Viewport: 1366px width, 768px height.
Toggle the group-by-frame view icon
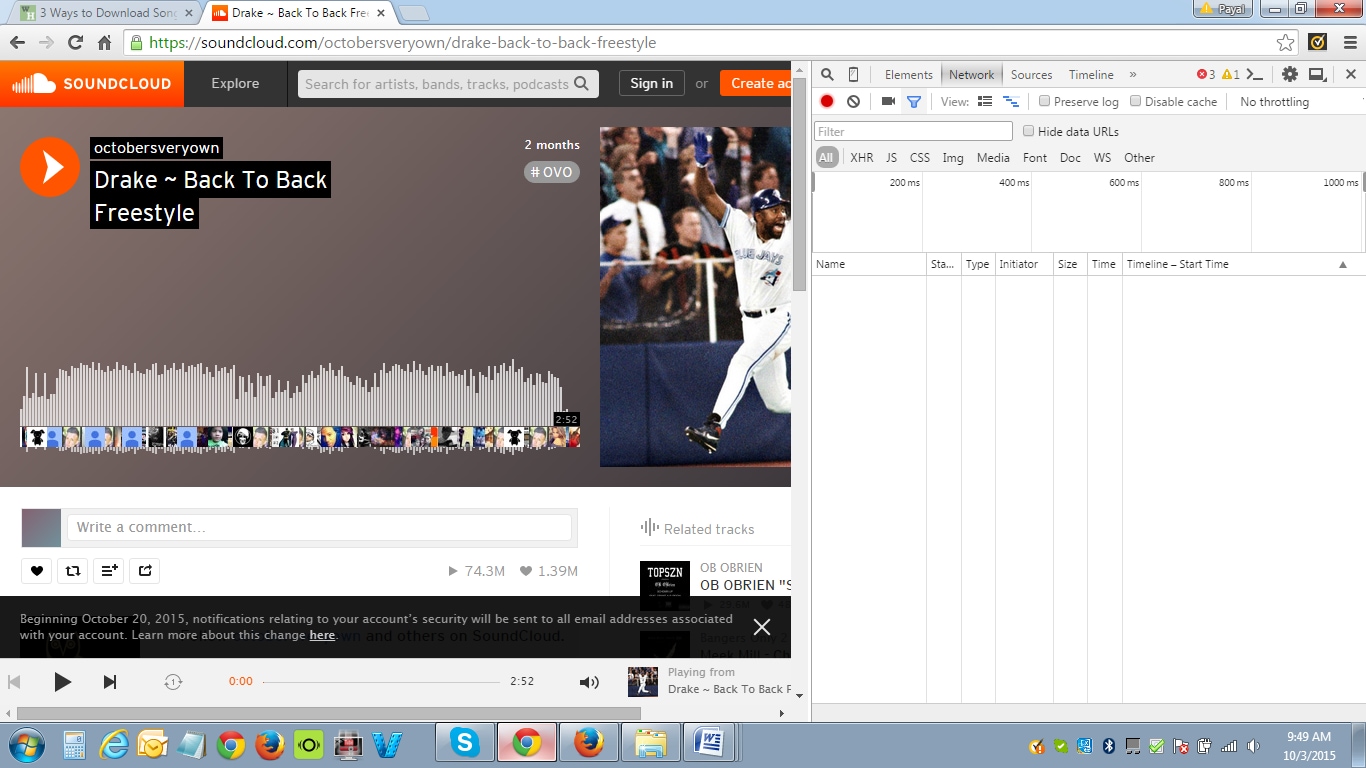click(1011, 101)
